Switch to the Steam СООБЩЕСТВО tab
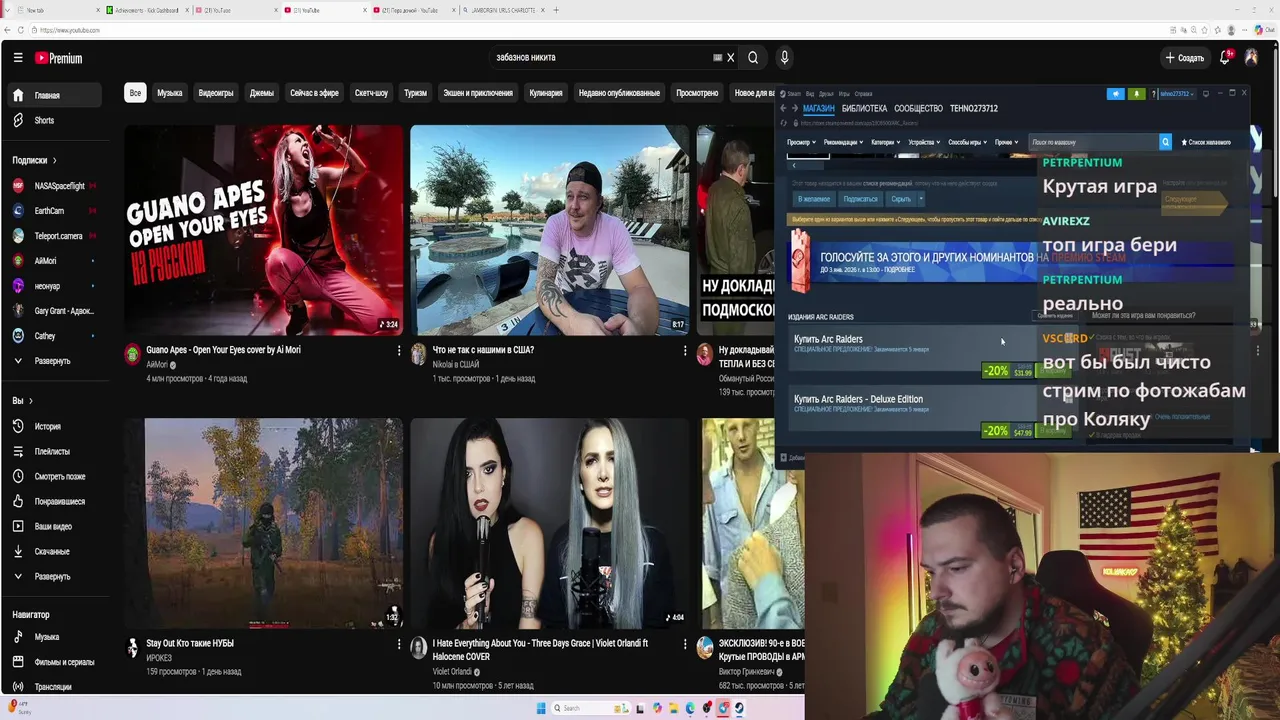1280x720 pixels. pos(918,108)
